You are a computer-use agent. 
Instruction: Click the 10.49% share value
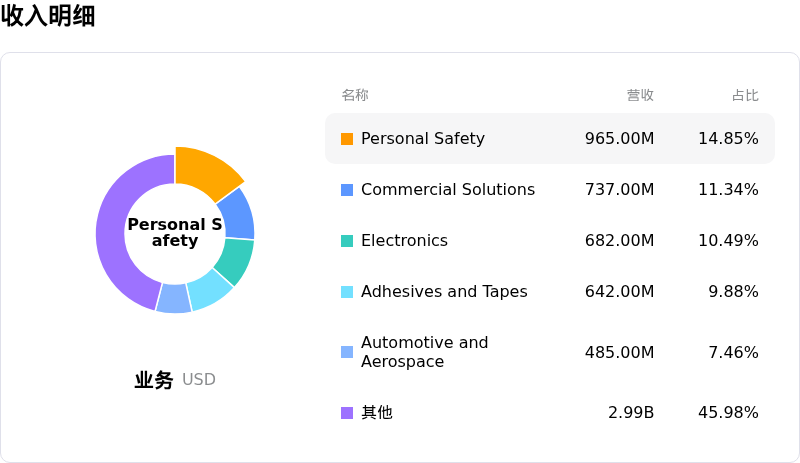coord(728,240)
